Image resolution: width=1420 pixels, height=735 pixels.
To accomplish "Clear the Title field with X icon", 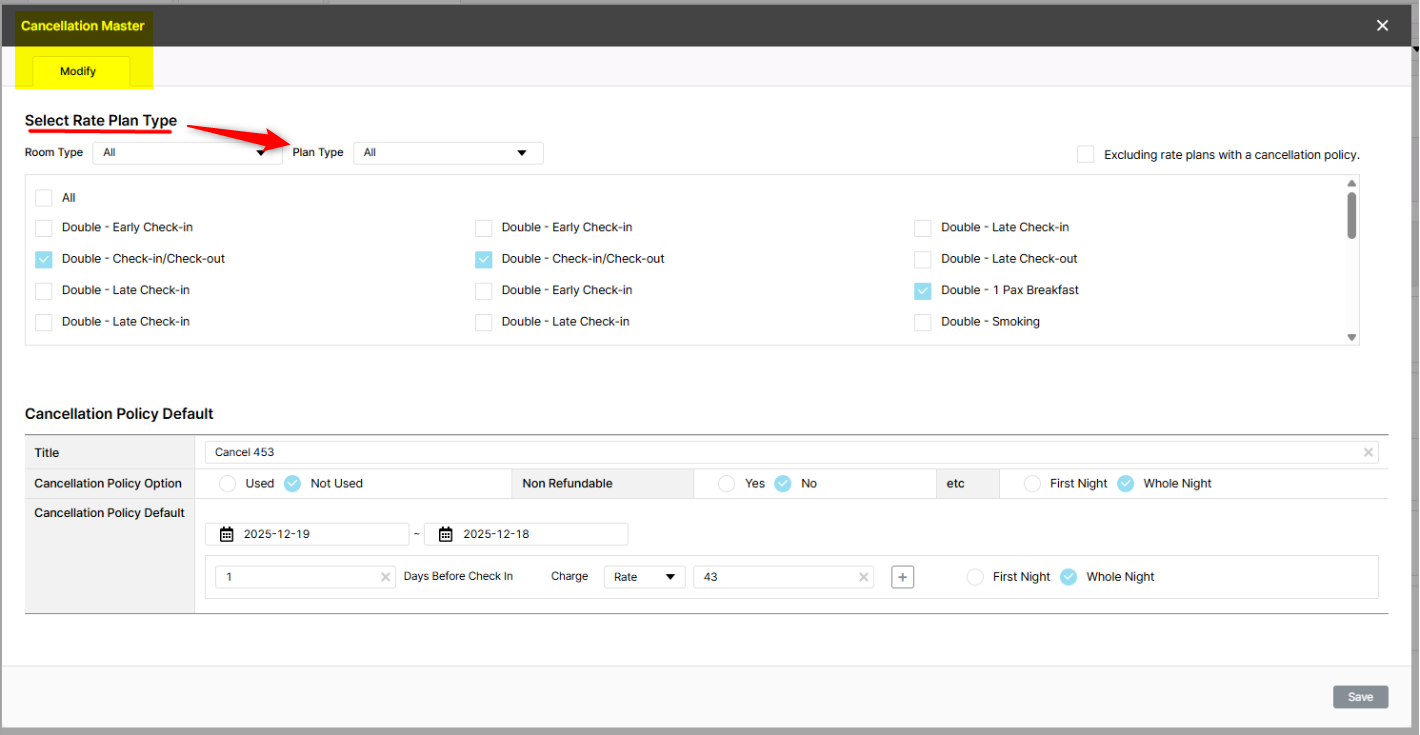I will click(1368, 453).
